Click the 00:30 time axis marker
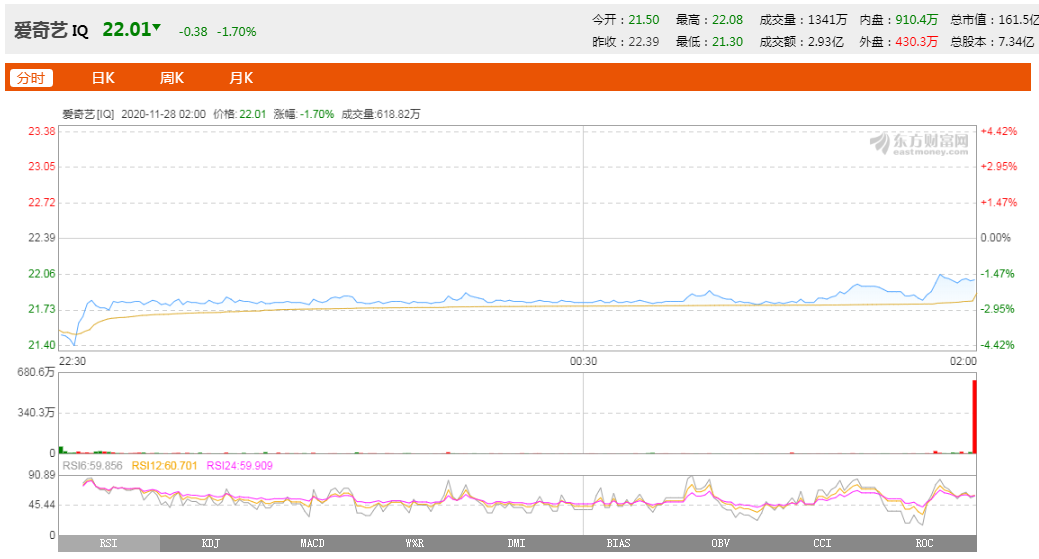This screenshot has width=1039, height=559. click(583, 360)
